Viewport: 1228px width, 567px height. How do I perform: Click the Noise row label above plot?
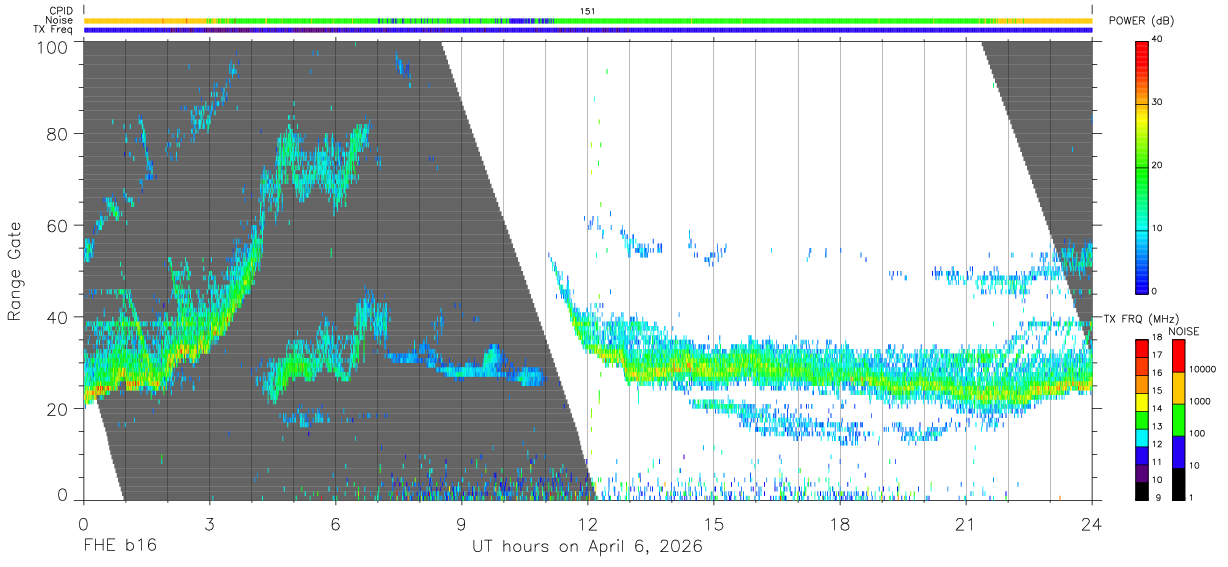point(61,20)
